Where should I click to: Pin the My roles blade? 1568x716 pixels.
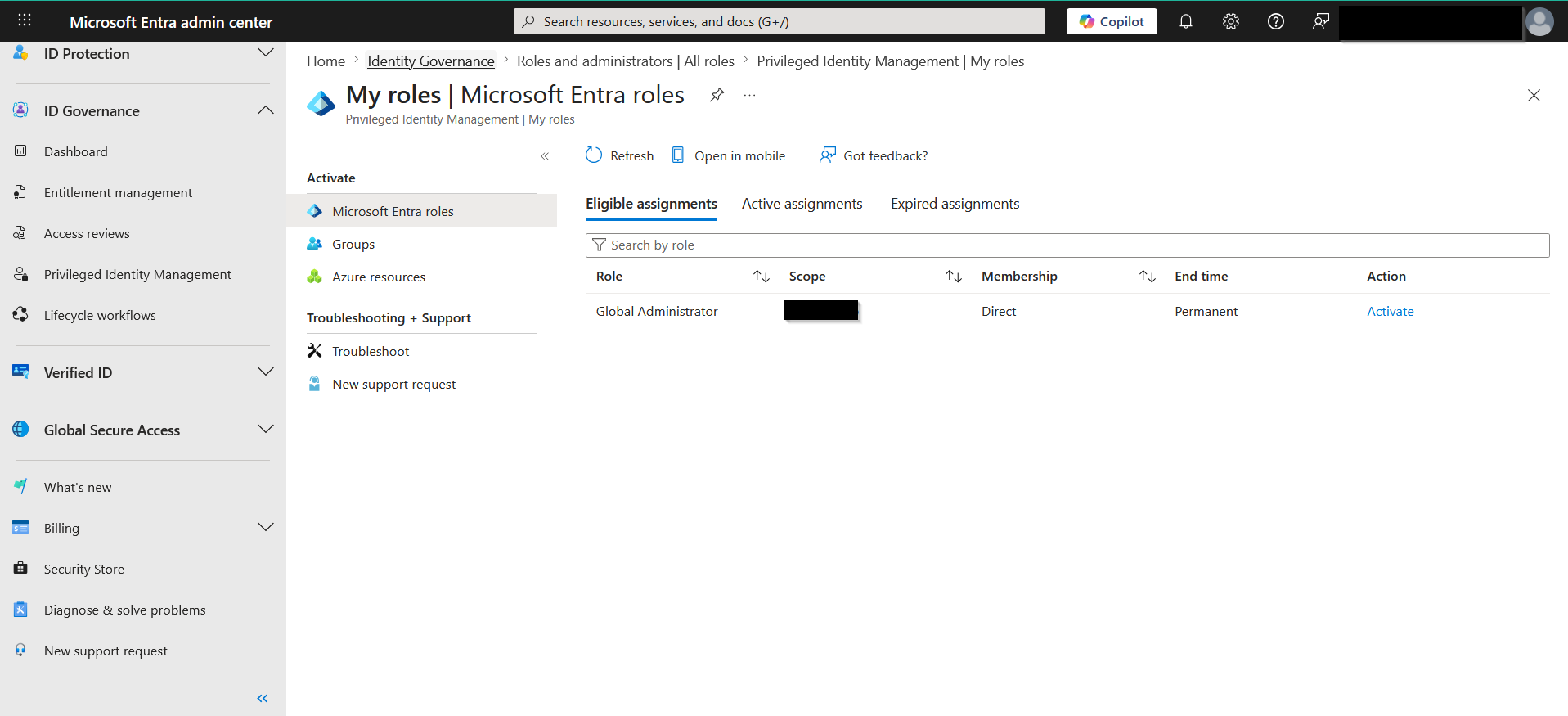[x=717, y=95]
